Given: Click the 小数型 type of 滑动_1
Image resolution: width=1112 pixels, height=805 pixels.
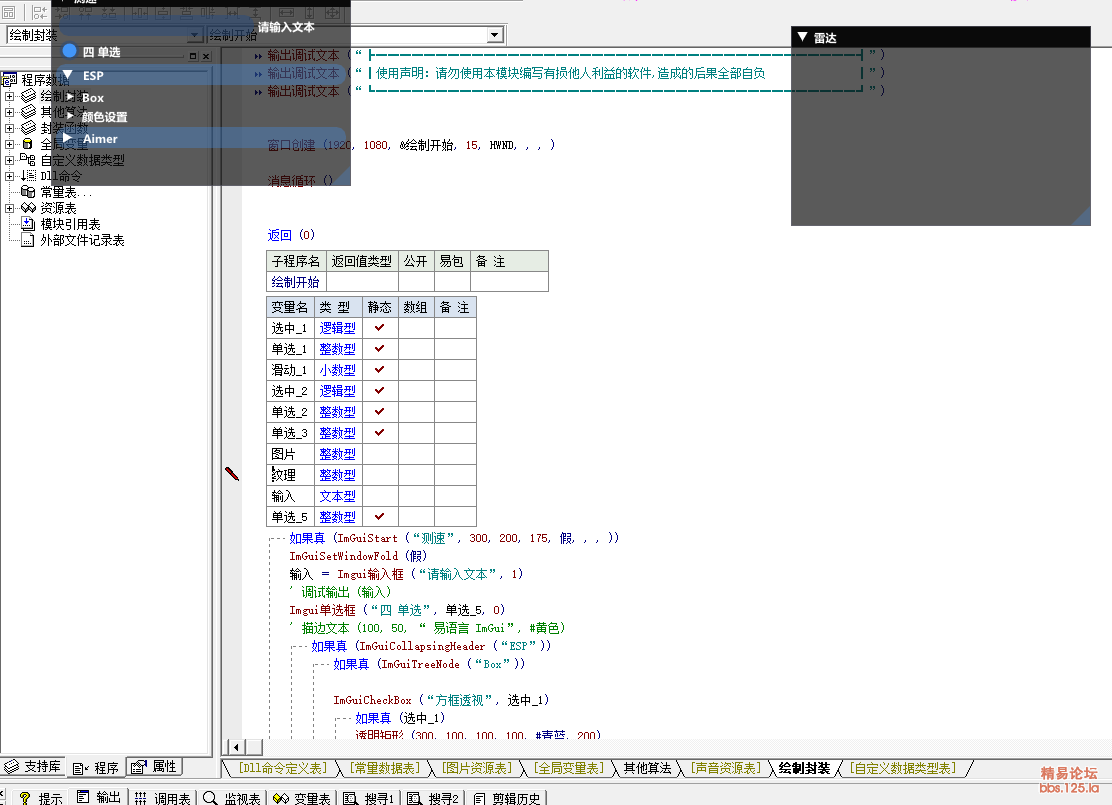Looking at the screenshot, I should (x=338, y=370).
